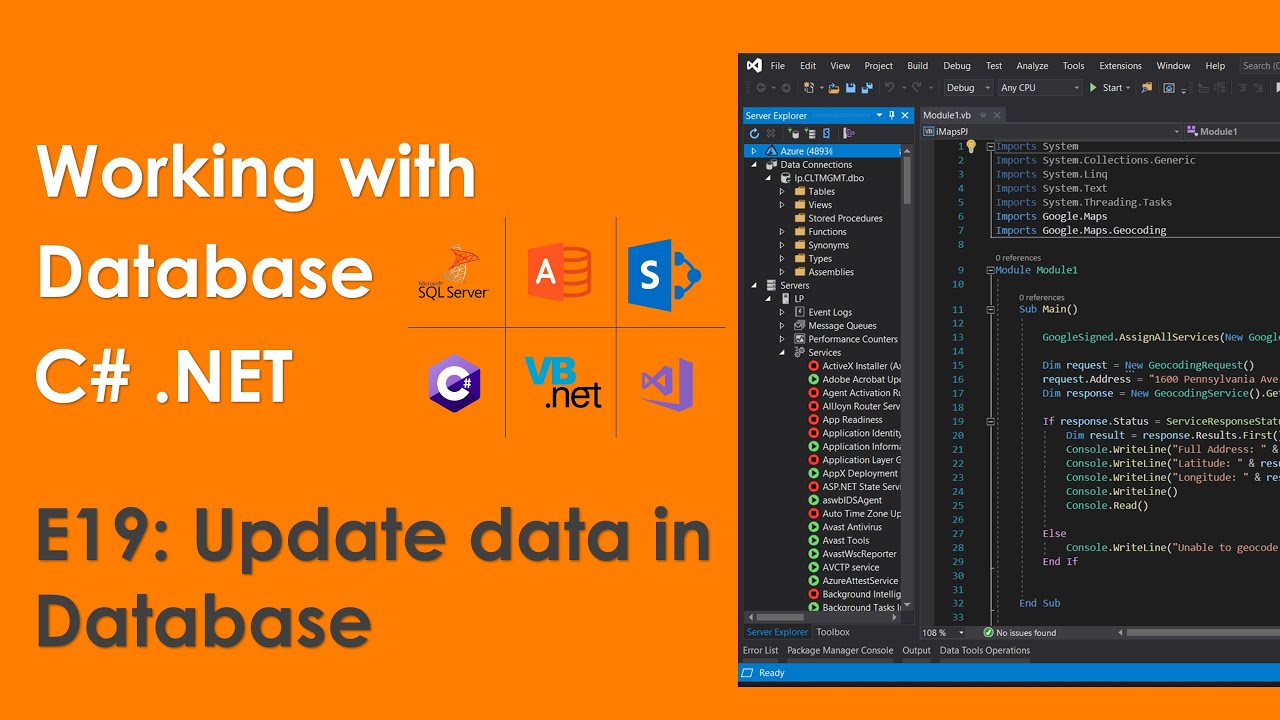Click the Navigate Backward arrow icon

pyautogui.click(x=762, y=88)
